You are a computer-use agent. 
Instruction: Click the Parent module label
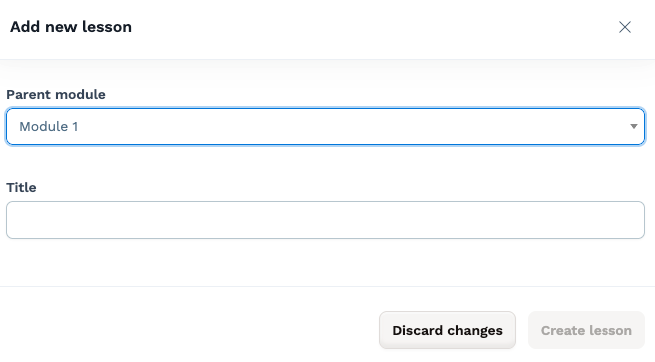click(x=56, y=94)
